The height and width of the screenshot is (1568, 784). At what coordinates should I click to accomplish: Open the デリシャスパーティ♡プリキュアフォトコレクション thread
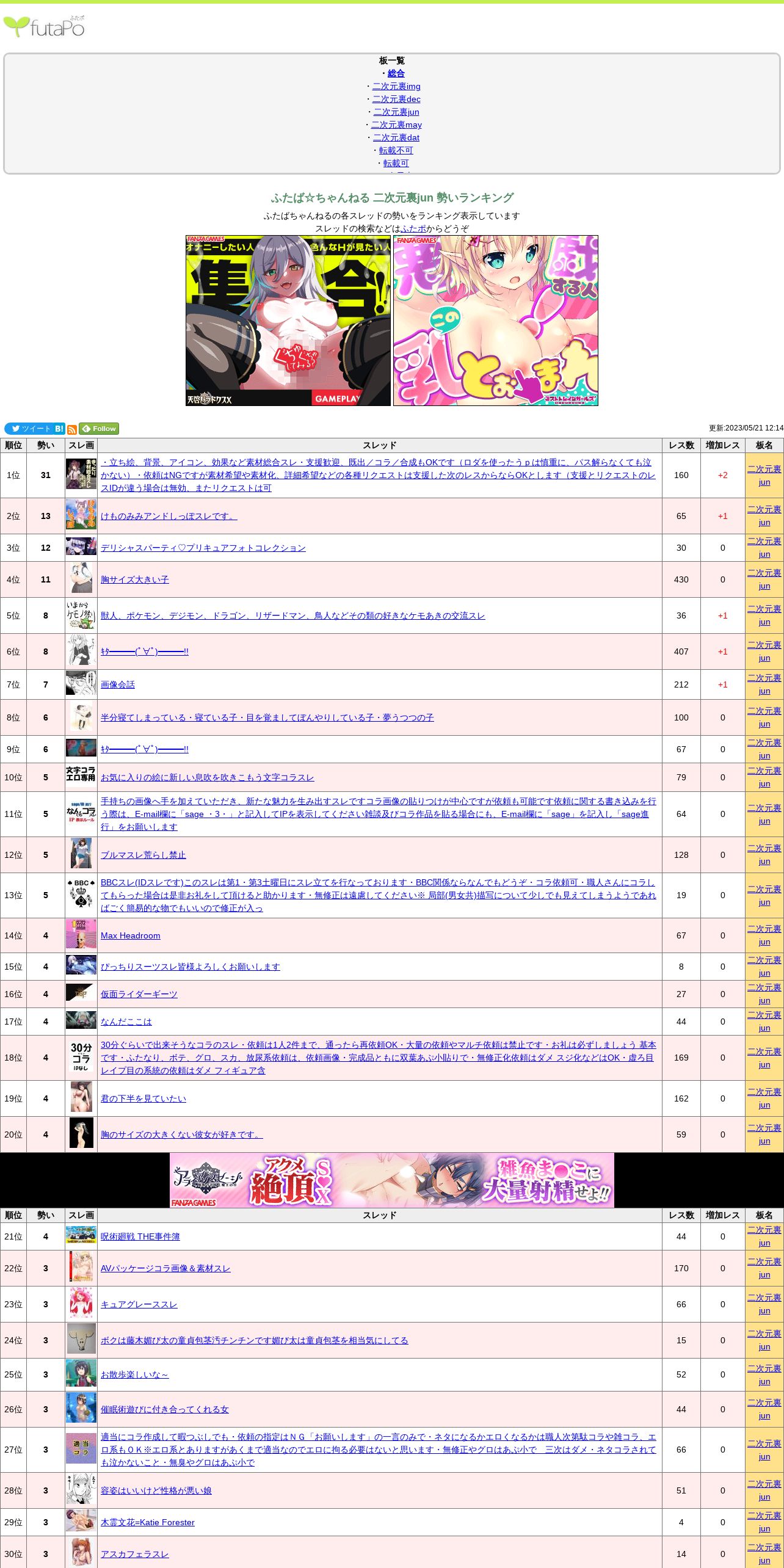[203, 548]
